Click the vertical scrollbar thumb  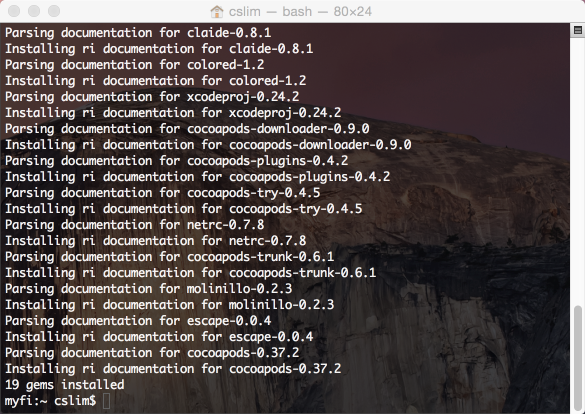pyautogui.click(x=578, y=357)
